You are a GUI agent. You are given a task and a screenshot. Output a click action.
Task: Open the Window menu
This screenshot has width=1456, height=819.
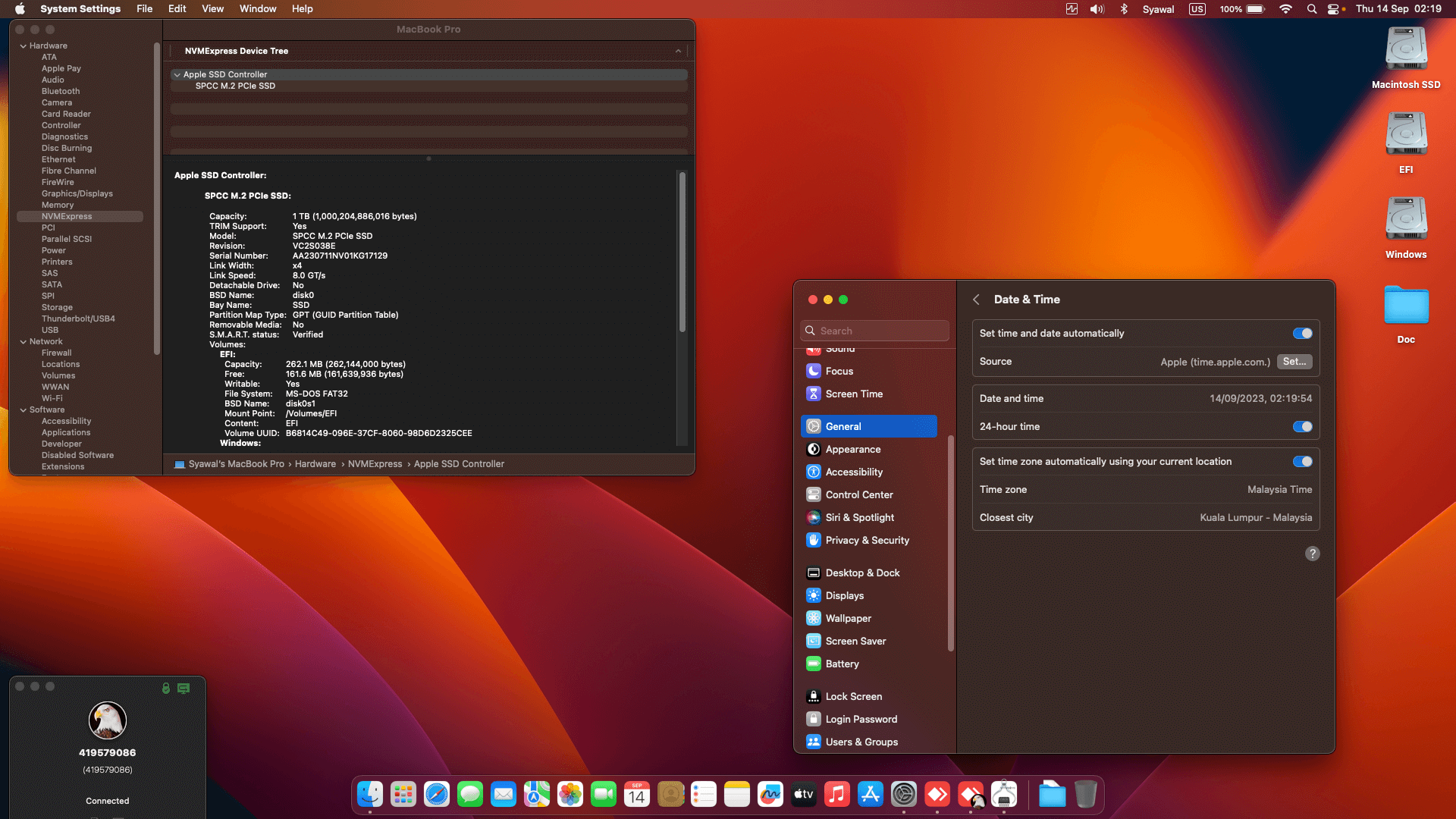[257, 8]
